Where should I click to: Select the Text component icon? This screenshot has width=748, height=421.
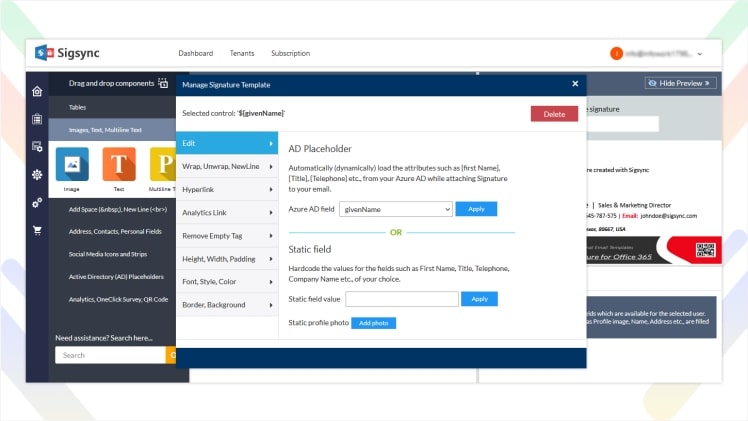119,164
